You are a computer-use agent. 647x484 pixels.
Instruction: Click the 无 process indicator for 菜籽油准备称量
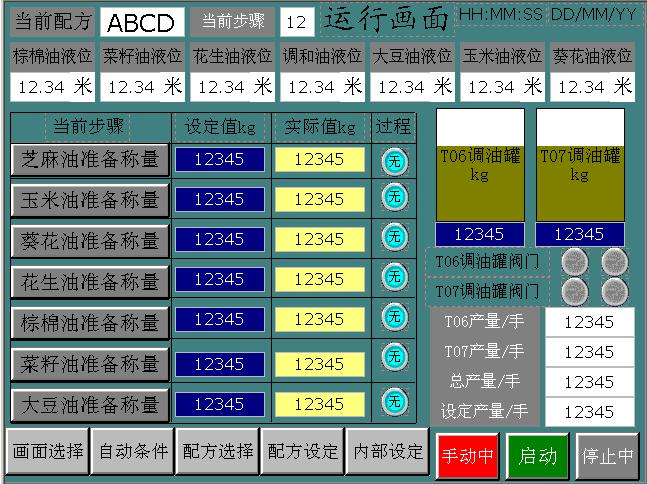(x=394, y=357)
